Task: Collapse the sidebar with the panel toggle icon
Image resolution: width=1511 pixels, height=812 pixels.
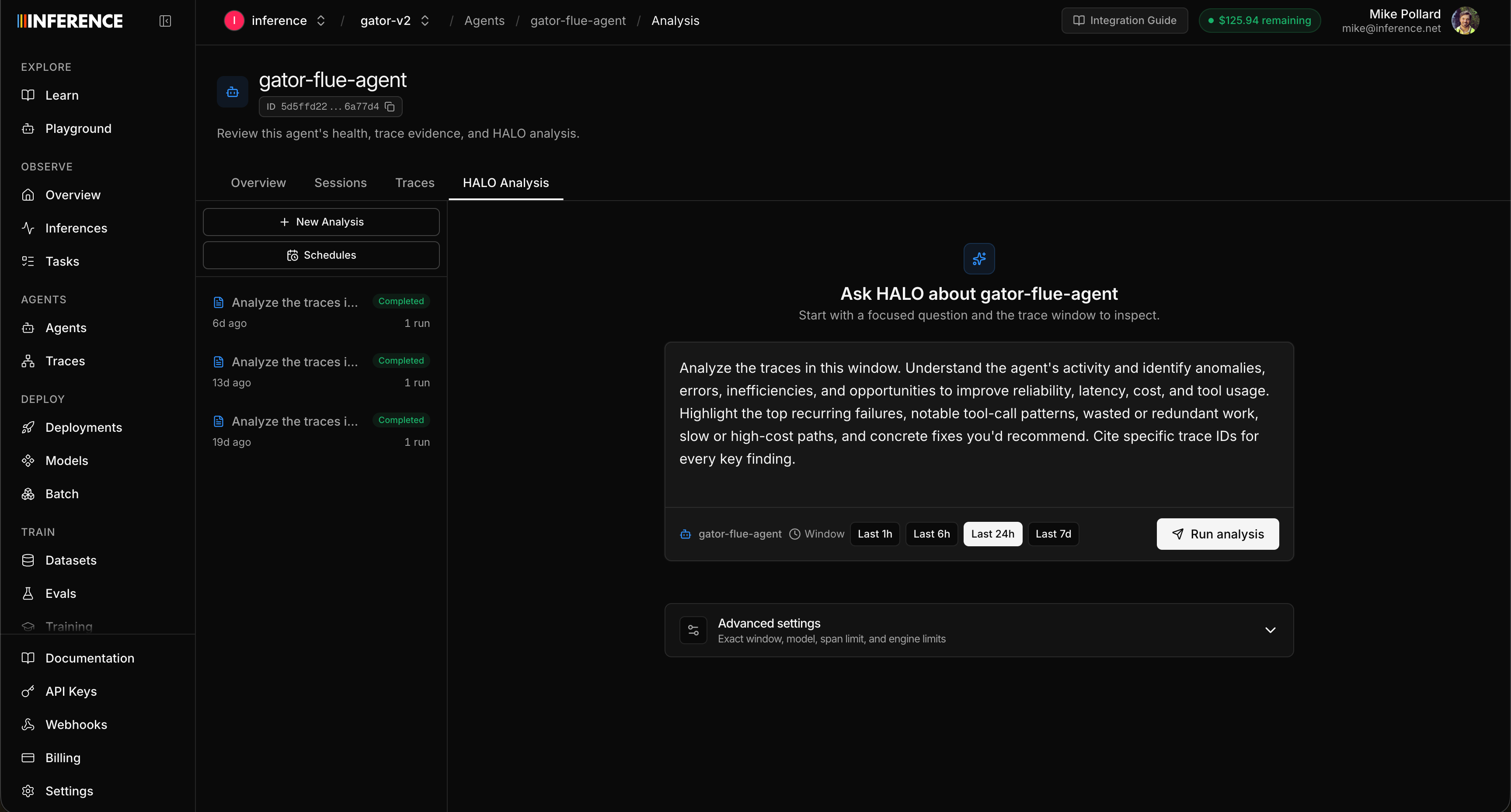Action: [x=165, y=21]
